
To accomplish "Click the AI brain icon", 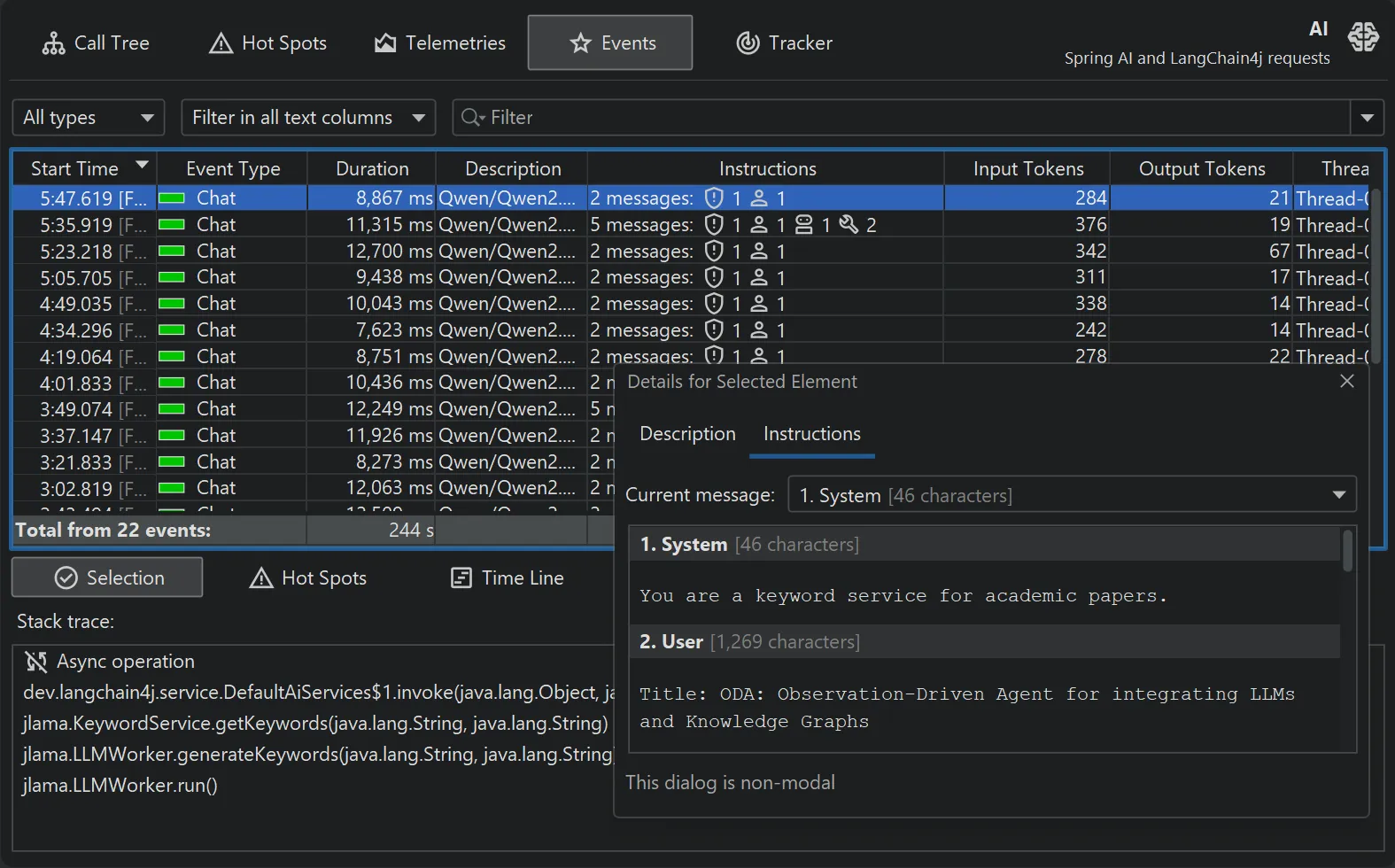I will tap(1363, 36).
